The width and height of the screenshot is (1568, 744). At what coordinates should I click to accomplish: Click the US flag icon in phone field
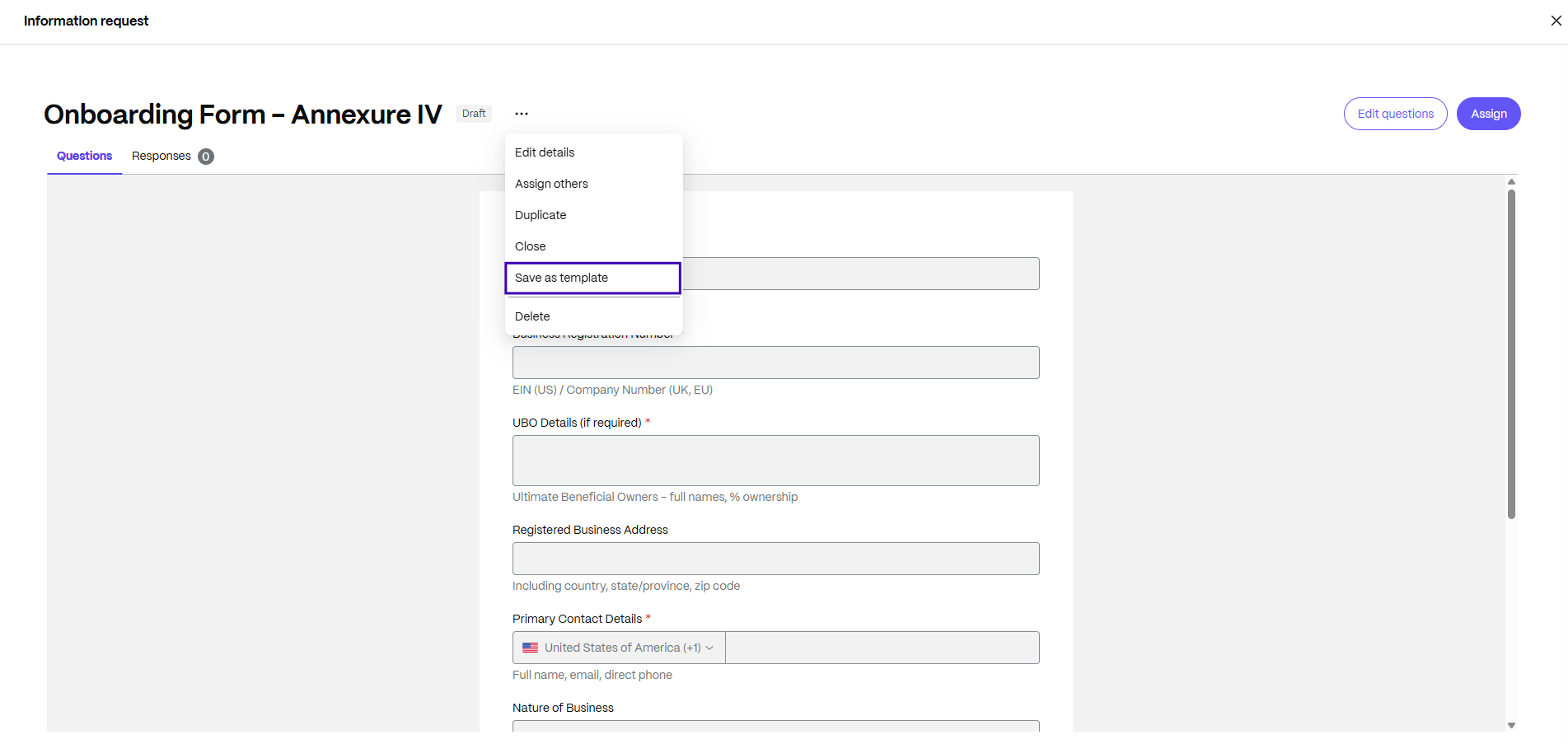(x=531, y=648)
